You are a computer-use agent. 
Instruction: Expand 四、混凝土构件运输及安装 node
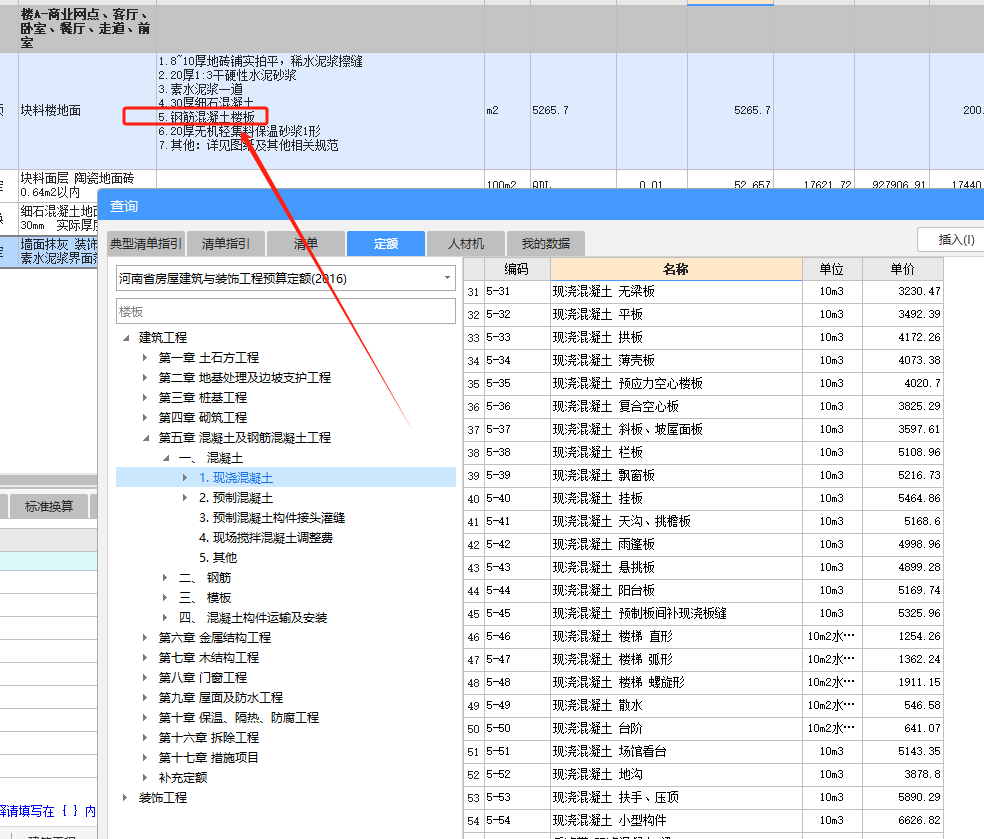[x=165, y=617]
